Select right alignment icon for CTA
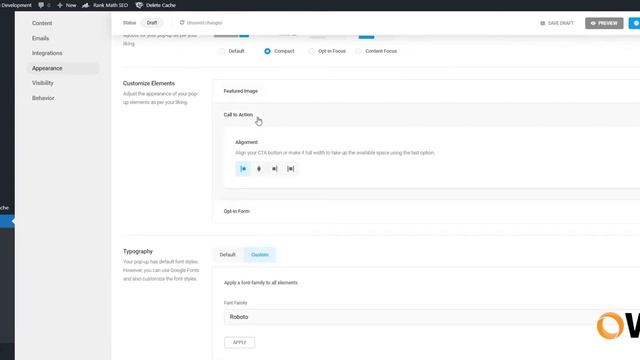Viewport: 640px width, 360px height. pos(275,169)
